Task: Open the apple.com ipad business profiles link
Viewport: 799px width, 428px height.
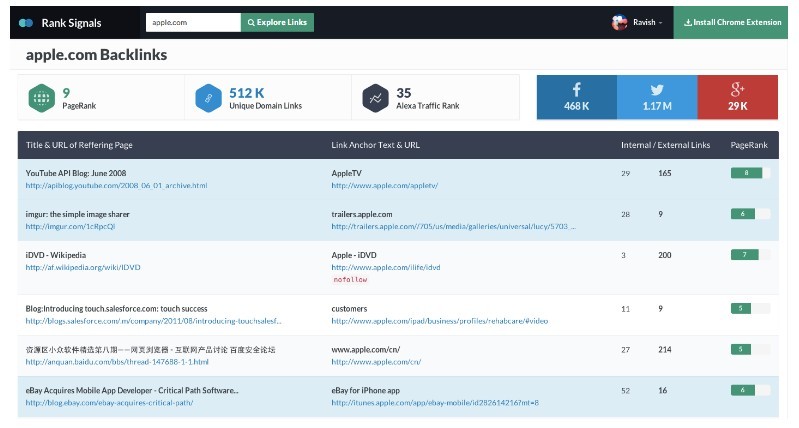Action: 440,321
